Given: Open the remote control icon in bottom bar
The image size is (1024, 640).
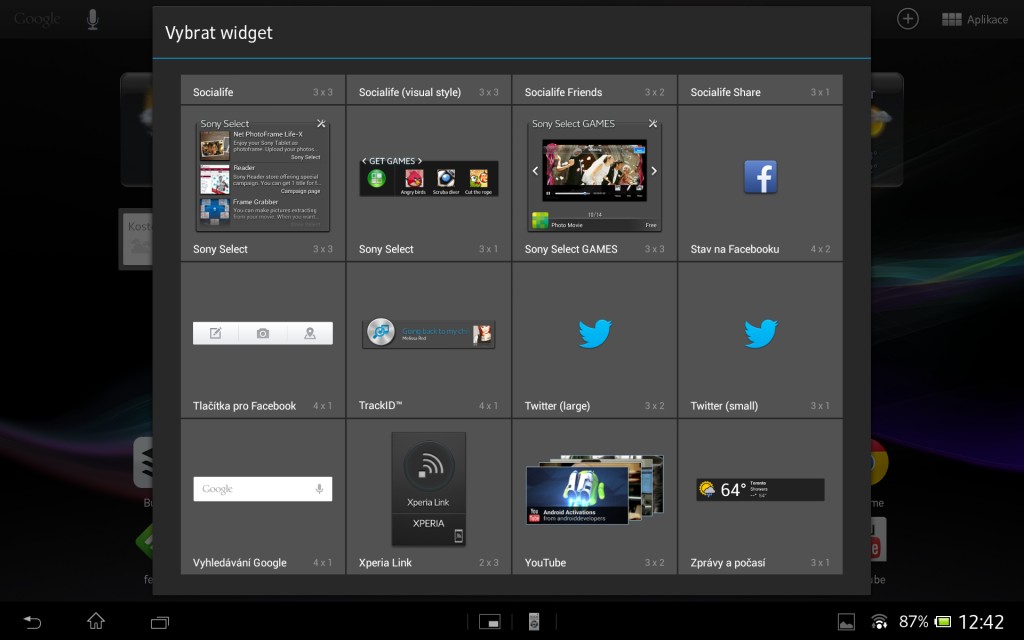Looking at the screenshot, I should click(534, 622).
